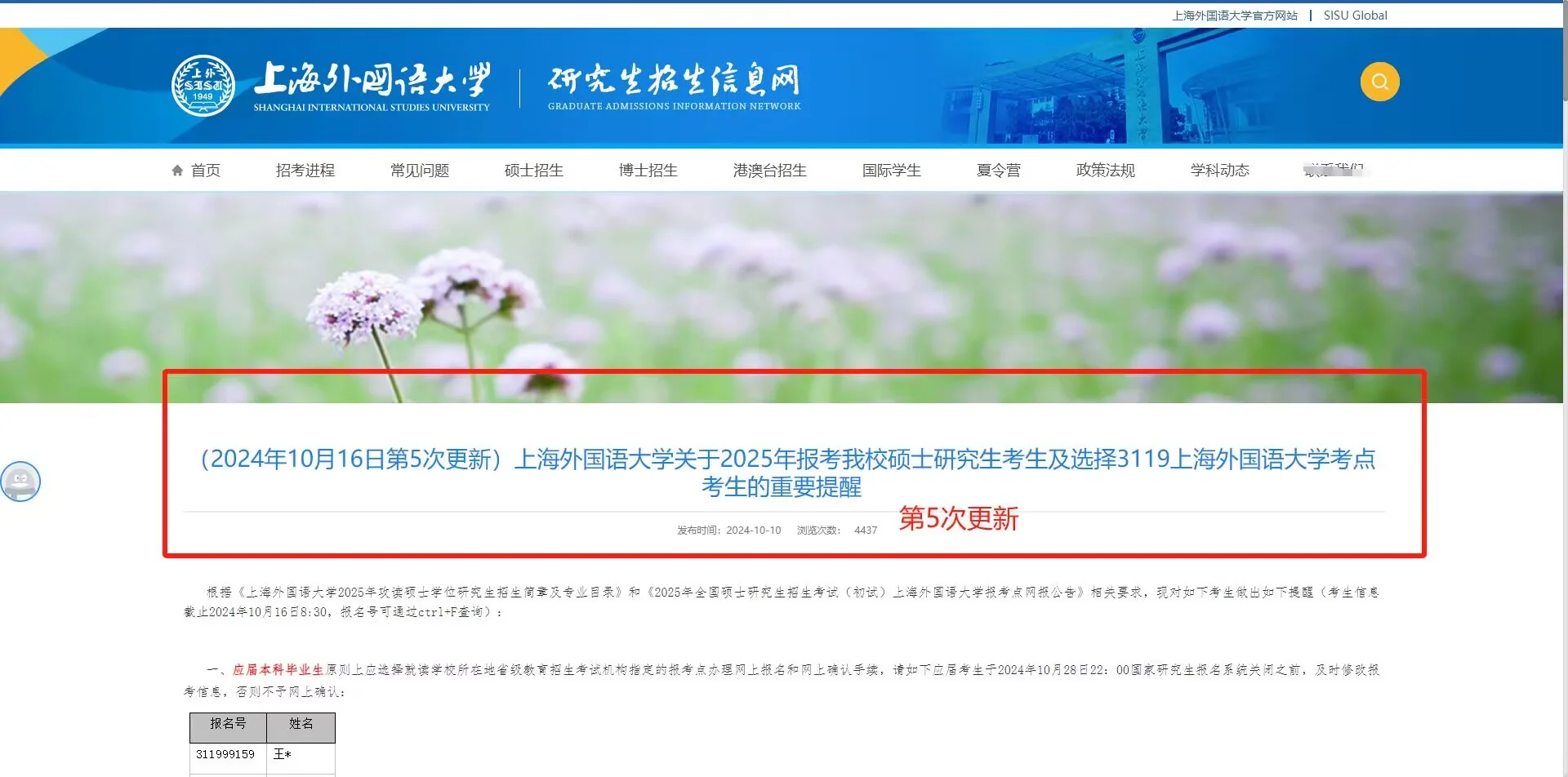Click the home icon in the navigation bar
Screen dimensions: 1568x777
pyautogui.click(x=177, y=169)
